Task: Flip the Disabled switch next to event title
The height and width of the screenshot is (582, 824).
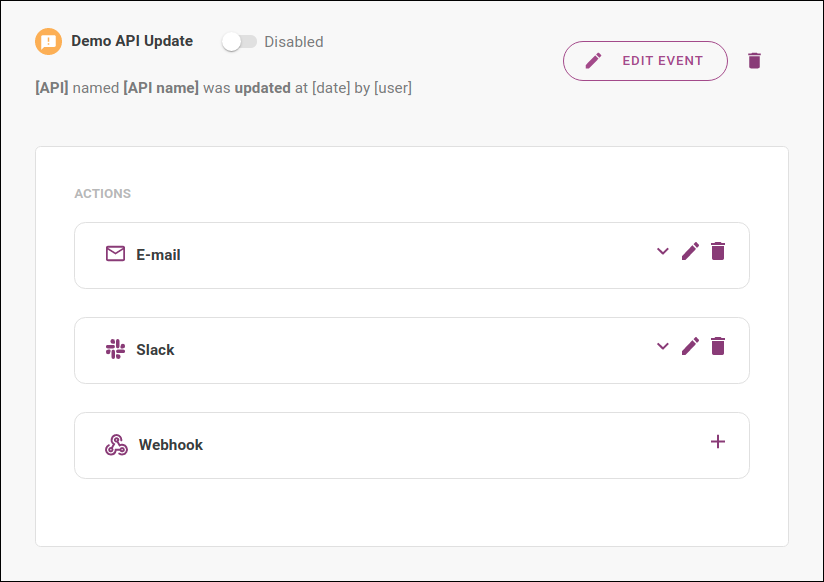Action: [x=240, y=41]
